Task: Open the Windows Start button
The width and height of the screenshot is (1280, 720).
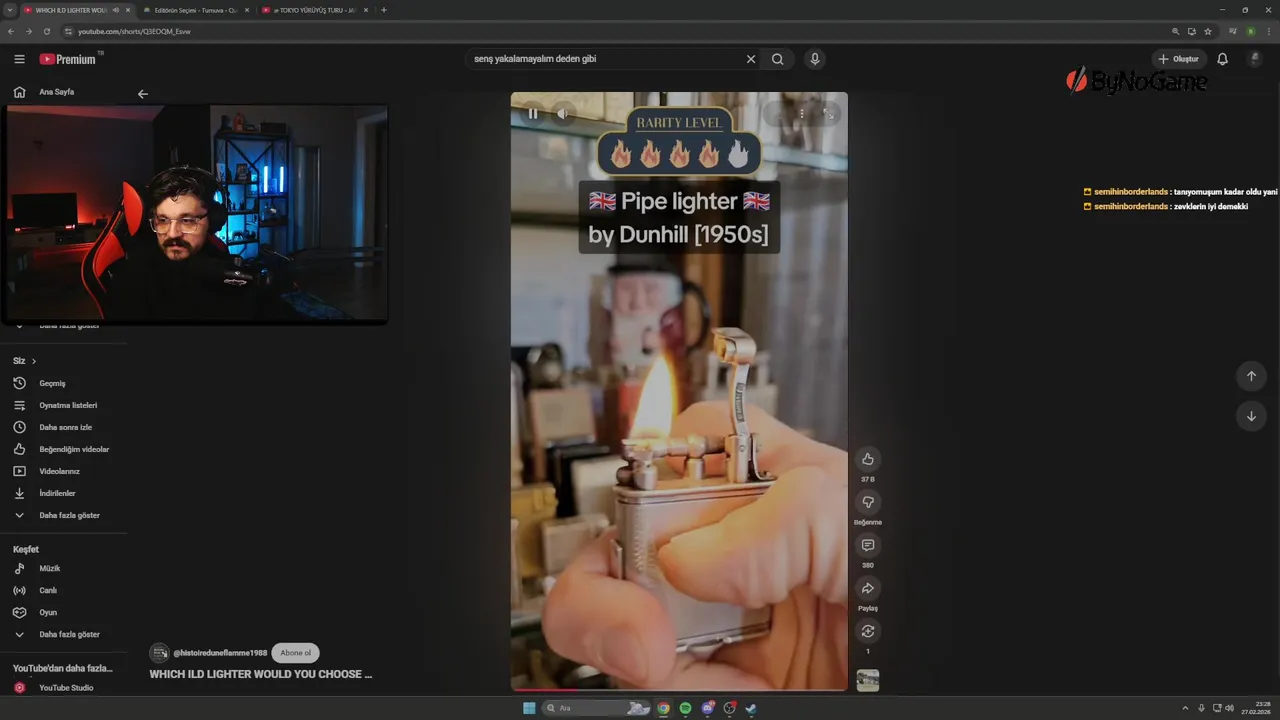Action: click(529, 708)
